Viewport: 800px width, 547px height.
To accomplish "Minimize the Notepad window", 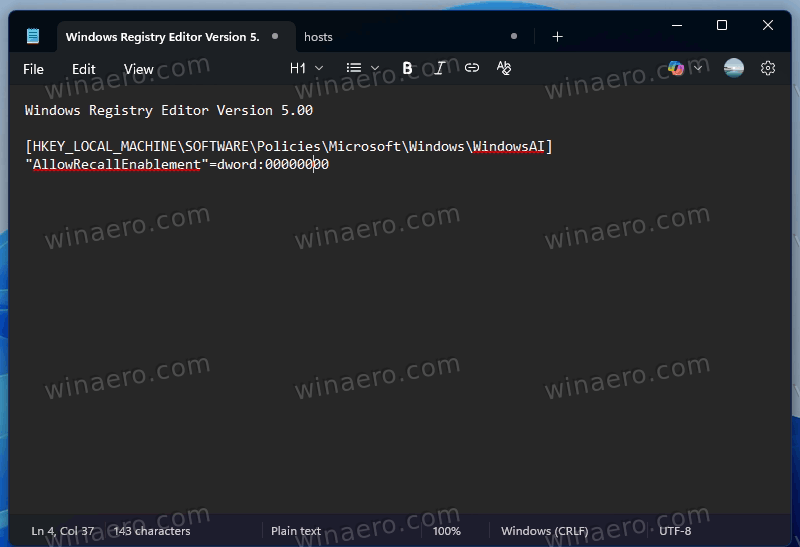I will click(677, 25).
